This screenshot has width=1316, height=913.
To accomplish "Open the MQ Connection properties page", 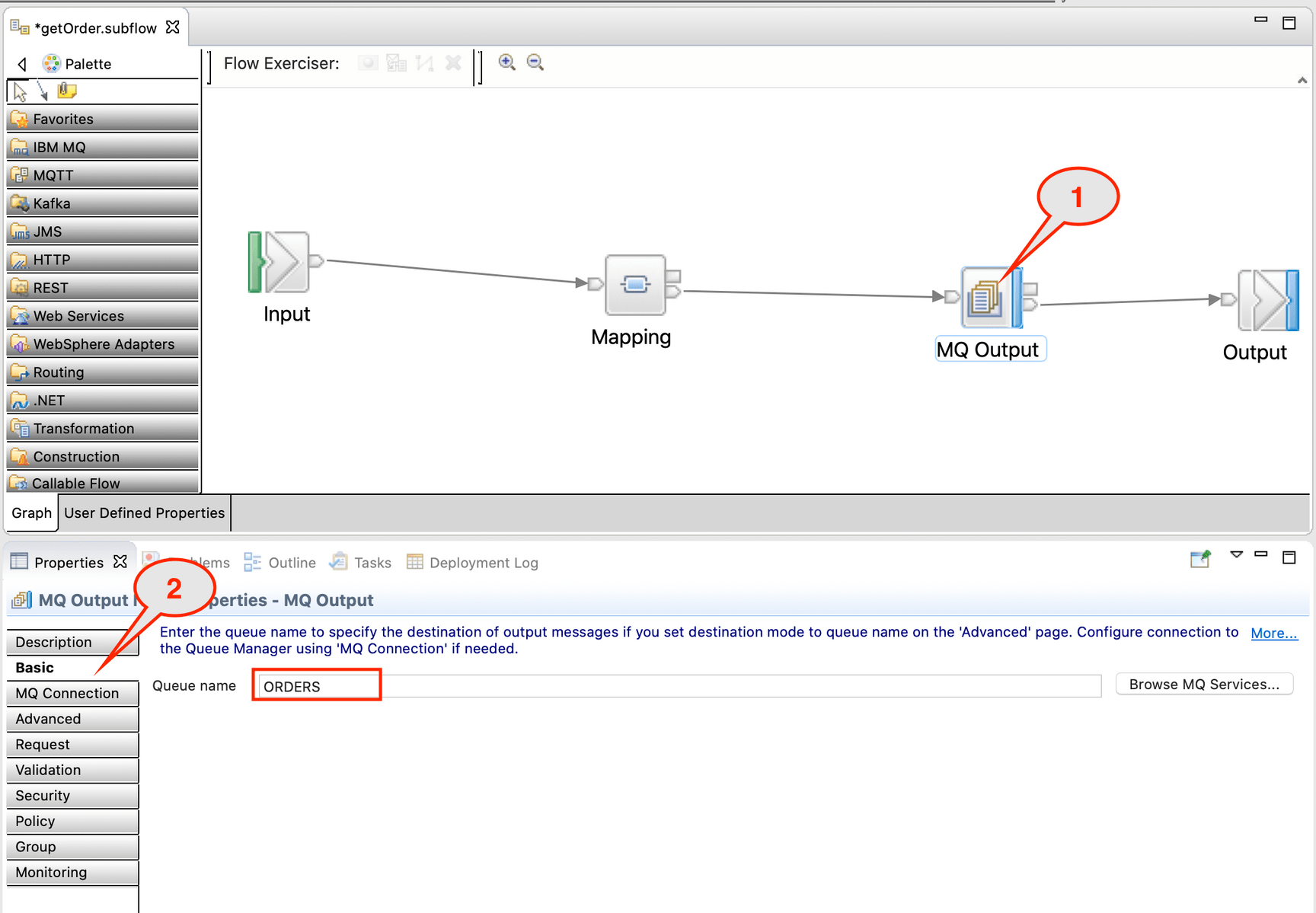I will click(67, 693).
